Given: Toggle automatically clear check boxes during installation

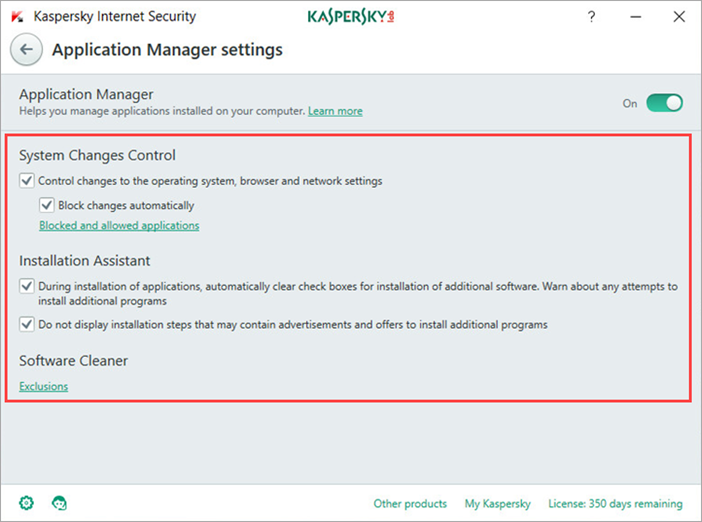Looking at the screenshot, I should click(x=26, y=286).
